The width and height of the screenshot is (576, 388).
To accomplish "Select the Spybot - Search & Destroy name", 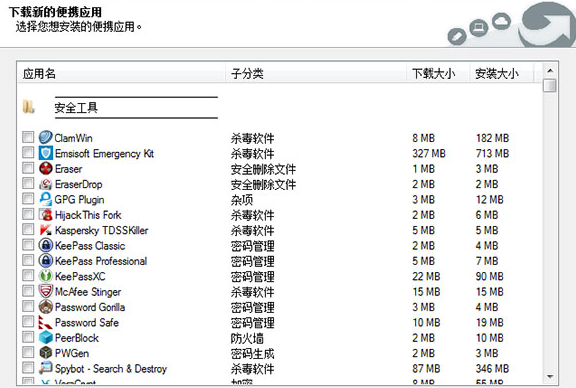I will [111, 369].
